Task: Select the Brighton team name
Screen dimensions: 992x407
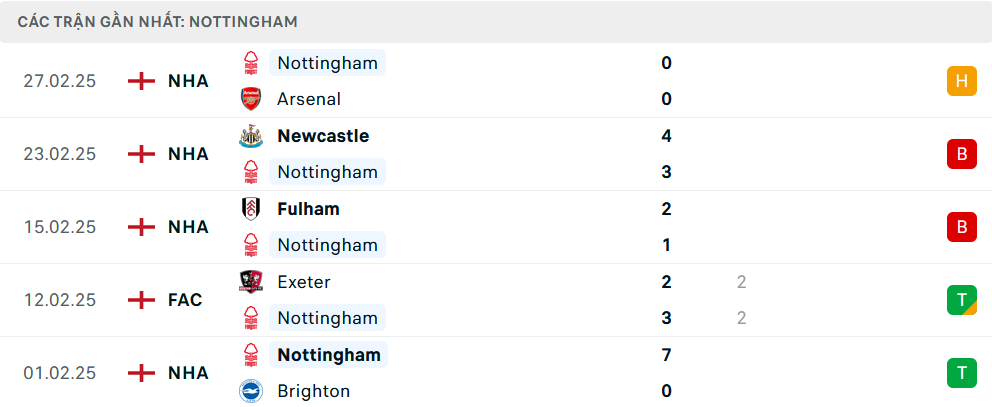Action: coord(314,391)
